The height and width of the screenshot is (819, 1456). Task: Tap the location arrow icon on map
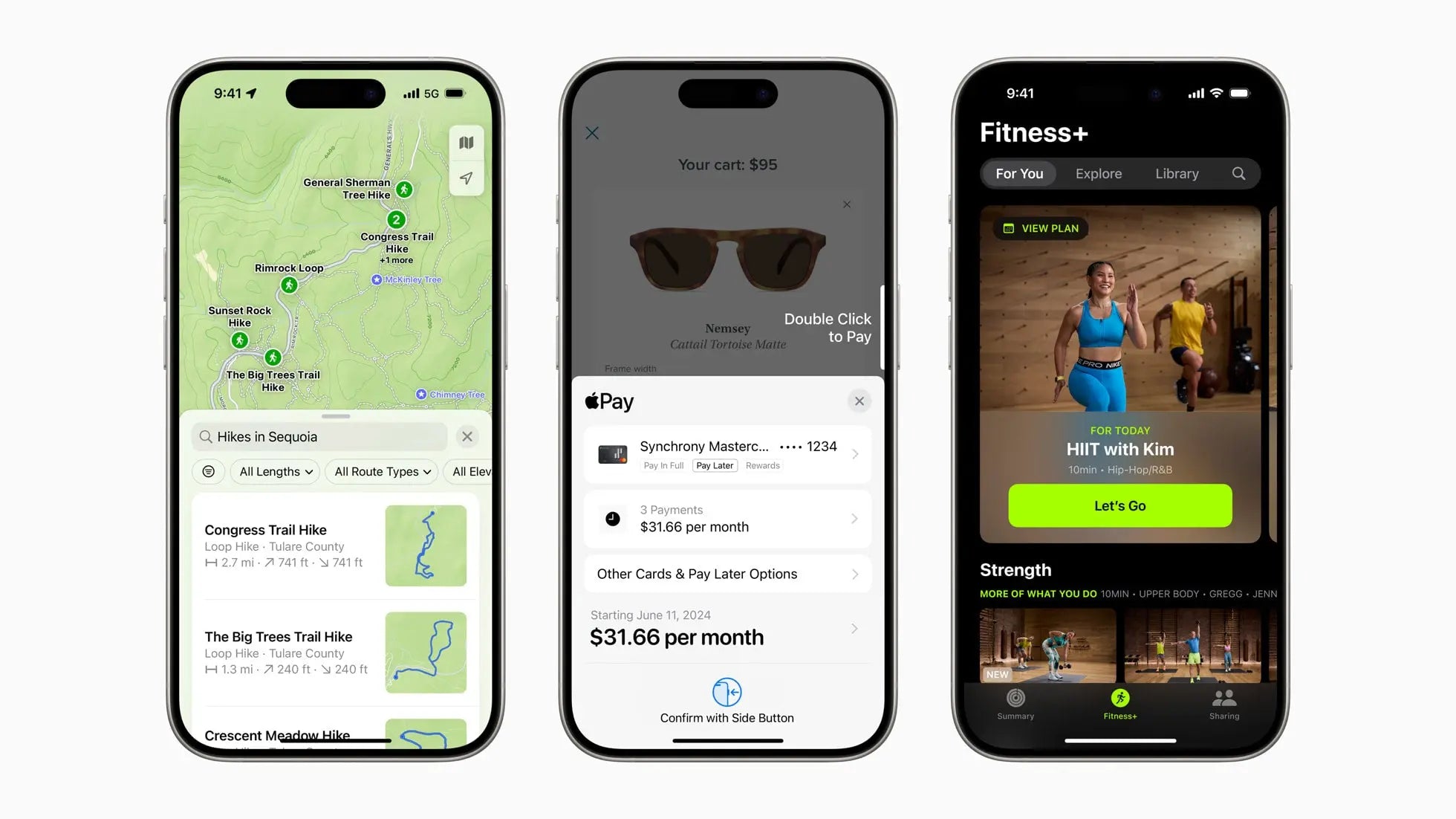click(x=466, y=179)
